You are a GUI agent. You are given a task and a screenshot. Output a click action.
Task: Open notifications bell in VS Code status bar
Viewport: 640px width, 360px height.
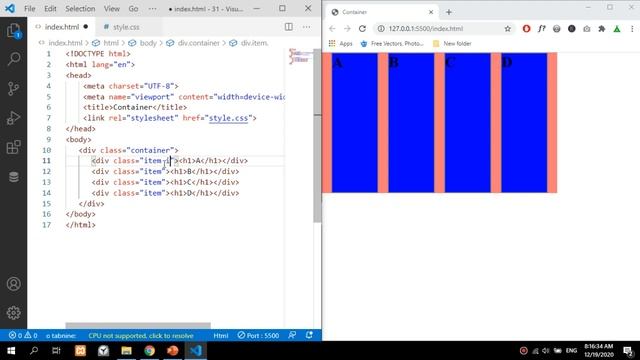tap(309, 335)
